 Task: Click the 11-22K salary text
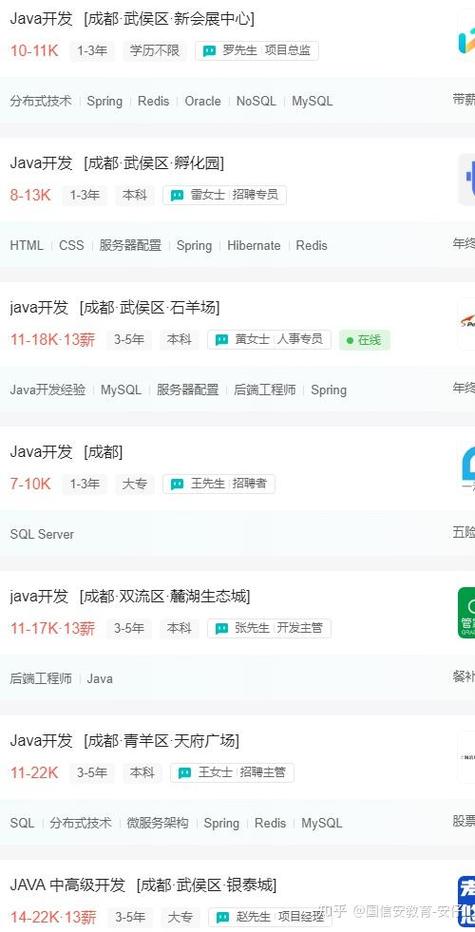[x=34, y=773]
